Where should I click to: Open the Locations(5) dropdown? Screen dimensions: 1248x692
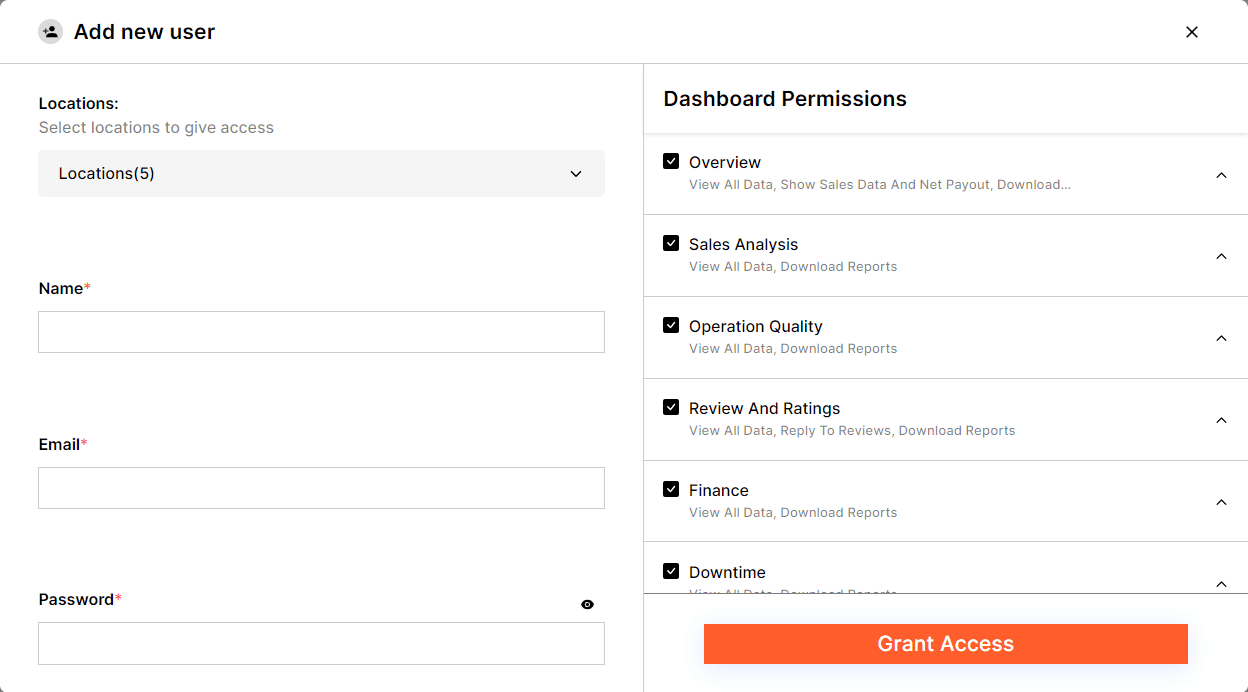pyautogui.click(x=321, y=173)
